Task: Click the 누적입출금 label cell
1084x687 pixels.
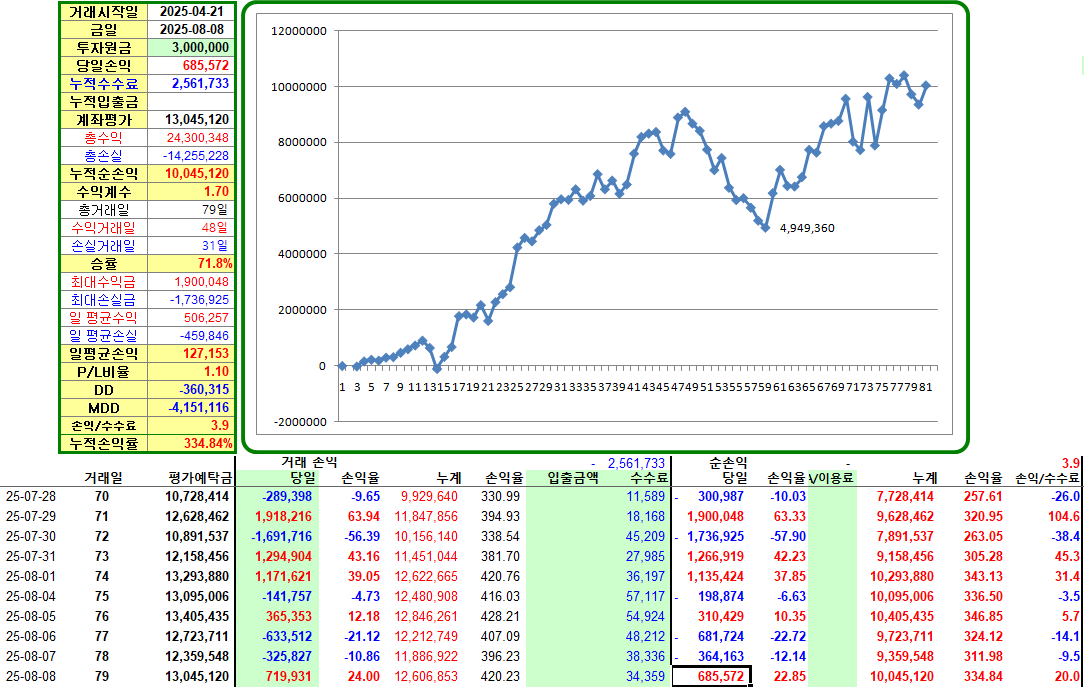Action: click(x=104, y=102)
